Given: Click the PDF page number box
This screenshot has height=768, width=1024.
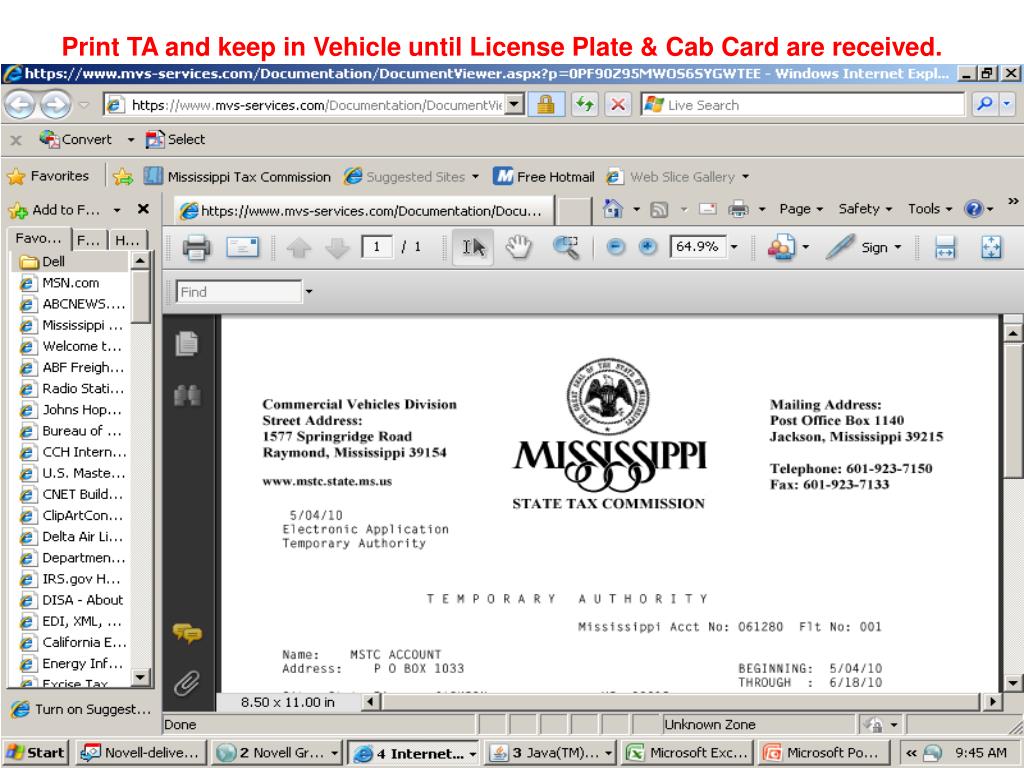Looking at the screenshot, I should (x=376, y=247).
